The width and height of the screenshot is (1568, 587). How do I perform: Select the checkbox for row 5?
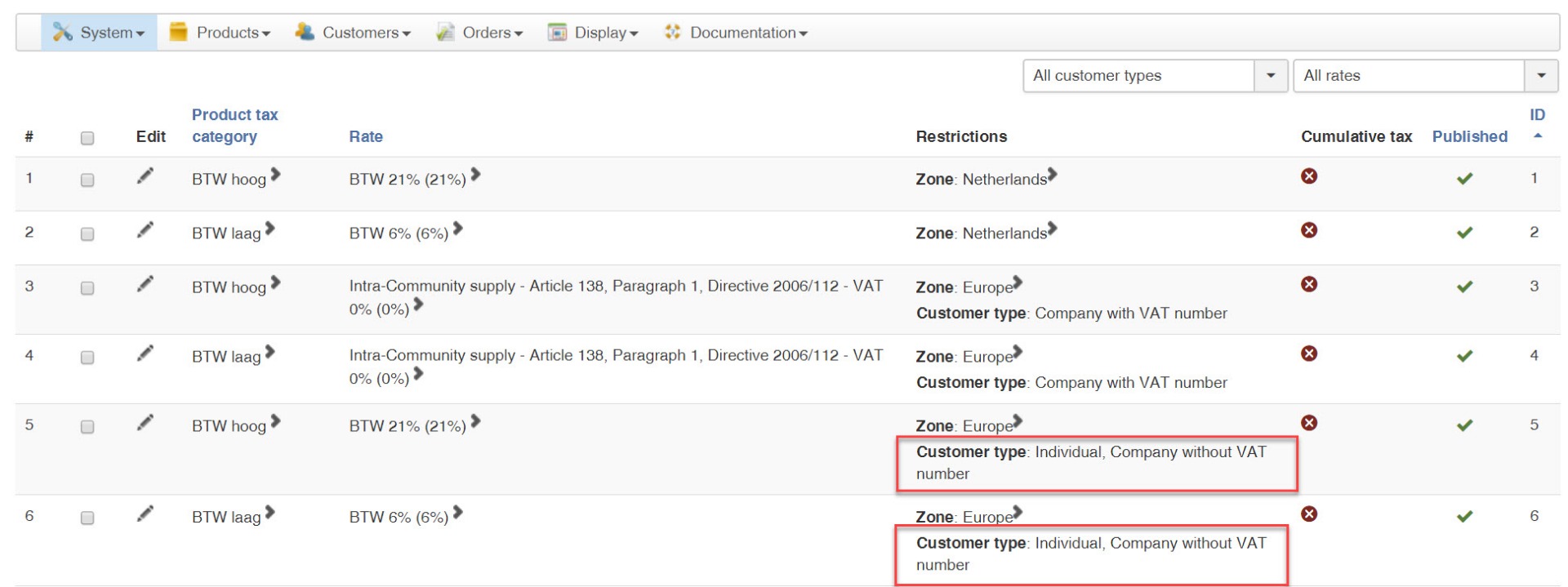87,427
